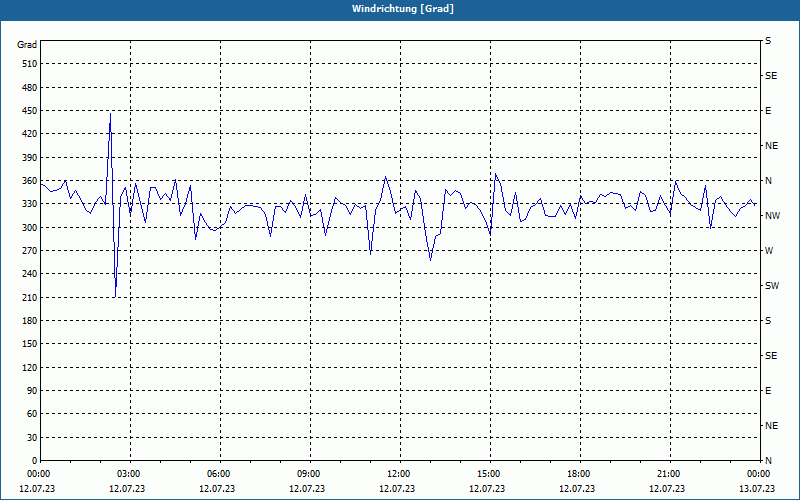Click the "180" left-axis value
Screen dimensions: 800x500
(30, 321)
